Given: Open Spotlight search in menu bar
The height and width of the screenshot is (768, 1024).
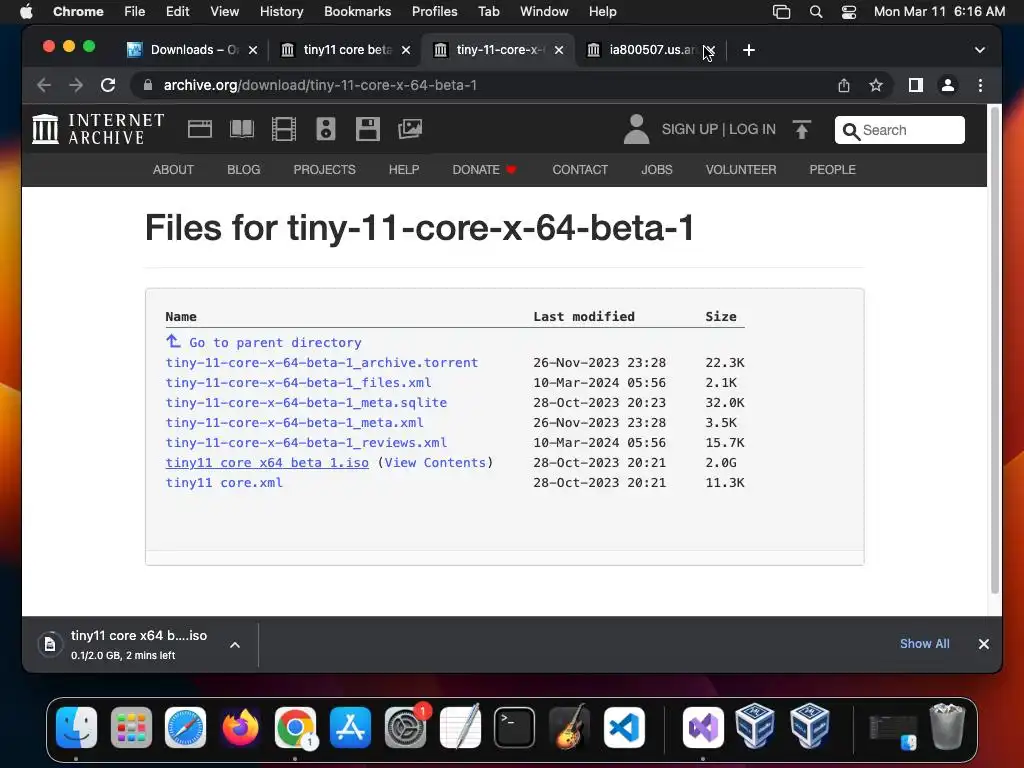Looking at the screenshot, I should [816, 12].
